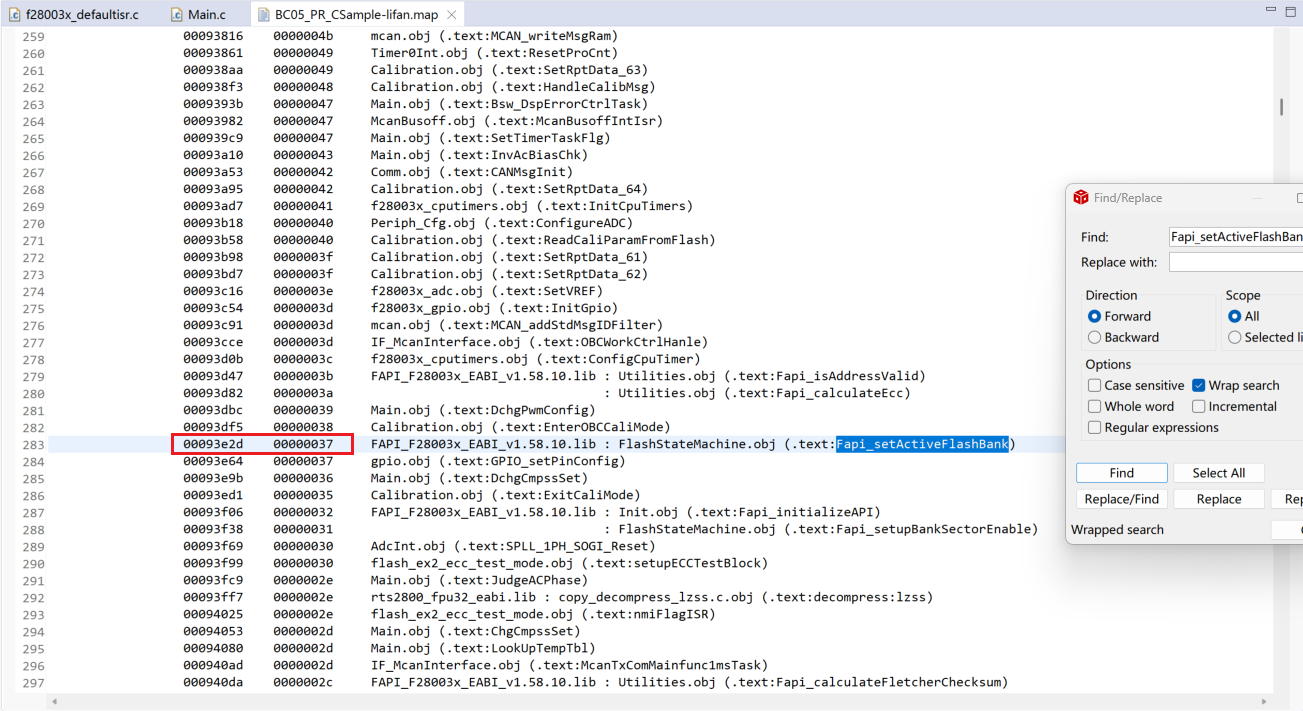Click the vertical scrollbar thumb of the editor
This screenshot has width=1303, height=711.
click(1281, 106)
